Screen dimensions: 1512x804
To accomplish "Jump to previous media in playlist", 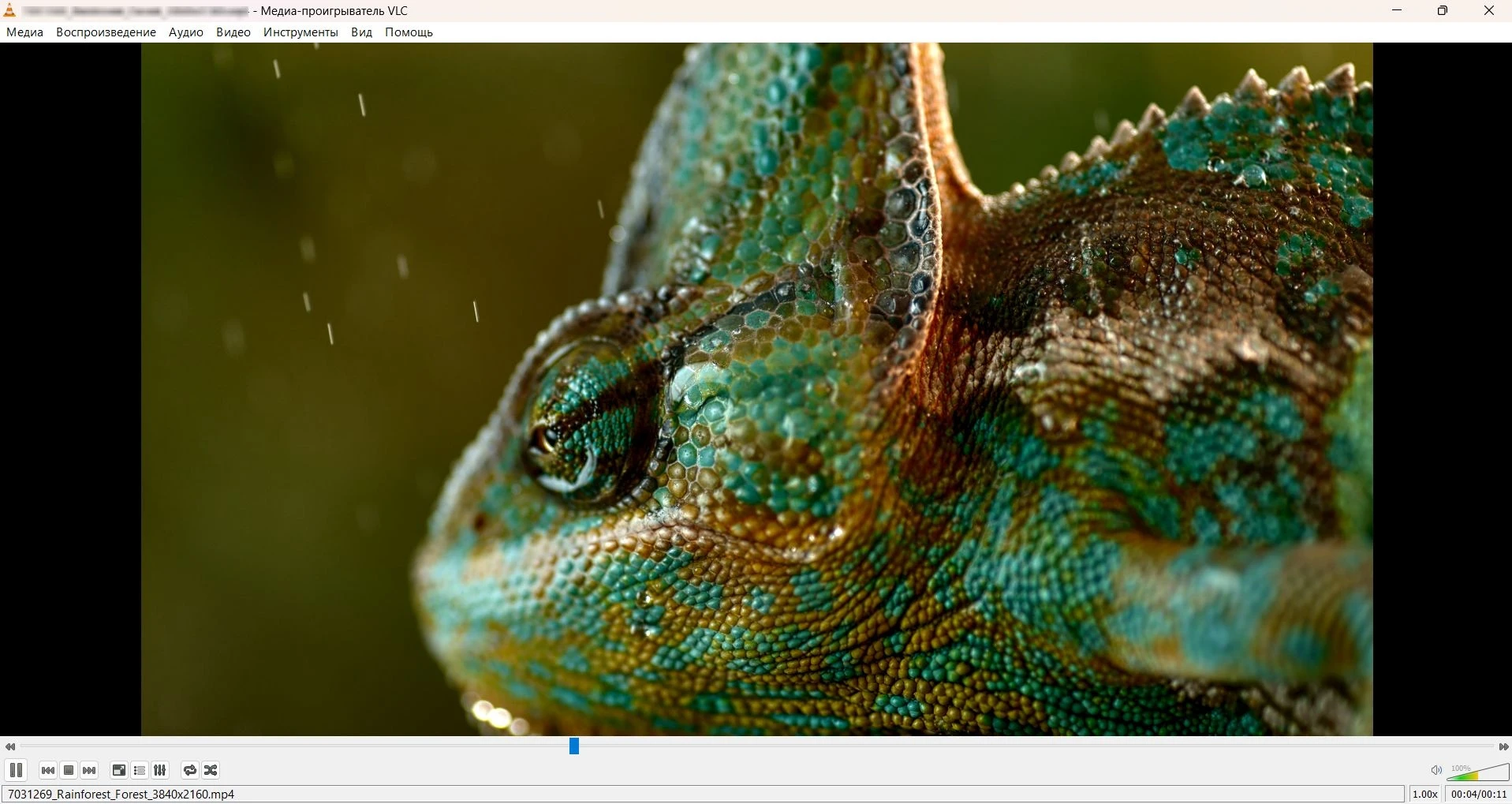I will 48,770.
